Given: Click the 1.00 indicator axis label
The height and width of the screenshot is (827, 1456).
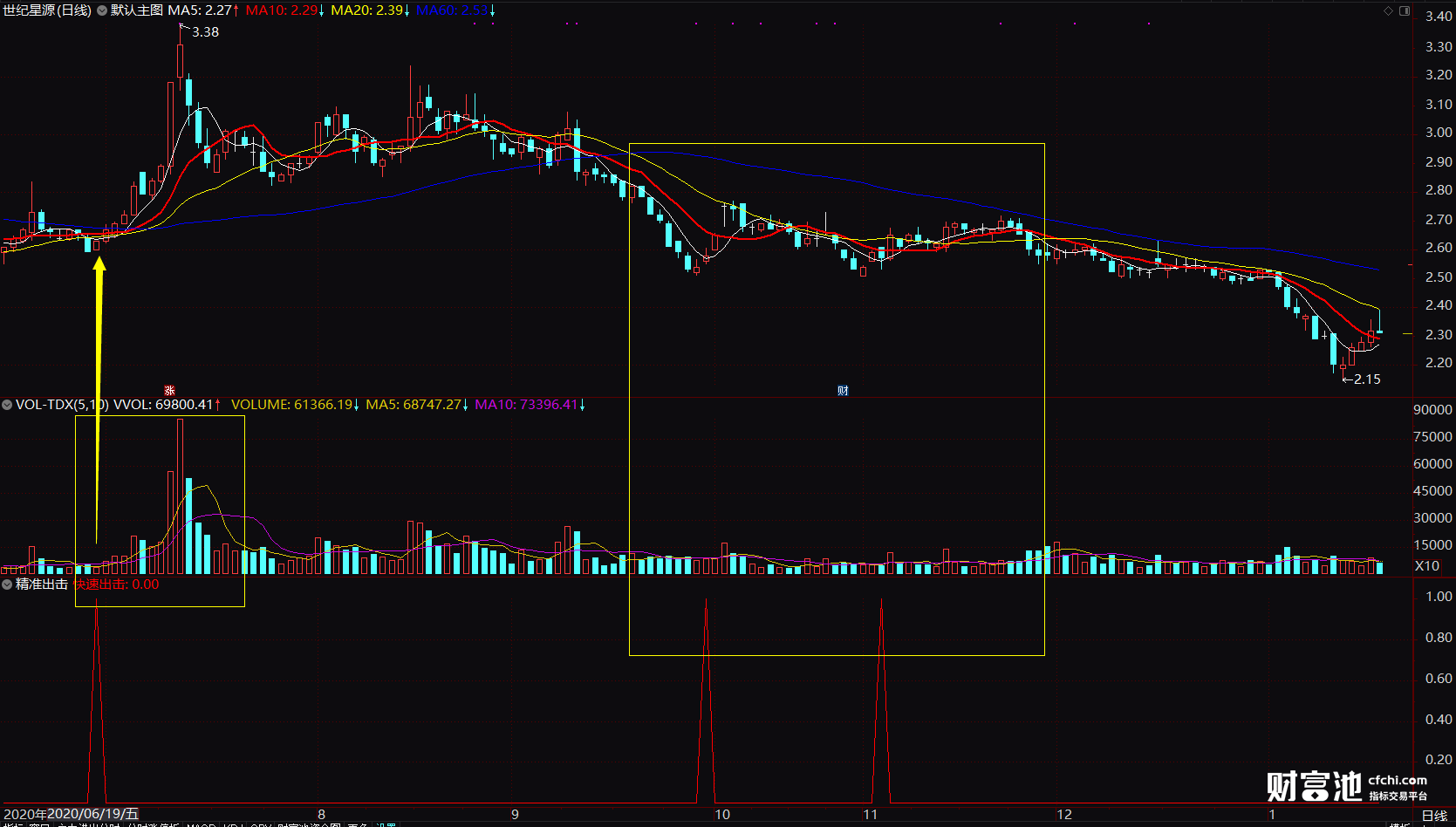Looking at the screenshot, I should pyautogui.click(x=1439, y=597).
